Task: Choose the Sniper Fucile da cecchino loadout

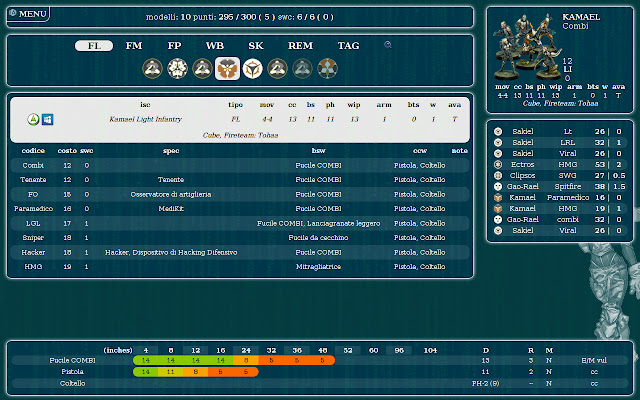Action: [x=240, y=238]
